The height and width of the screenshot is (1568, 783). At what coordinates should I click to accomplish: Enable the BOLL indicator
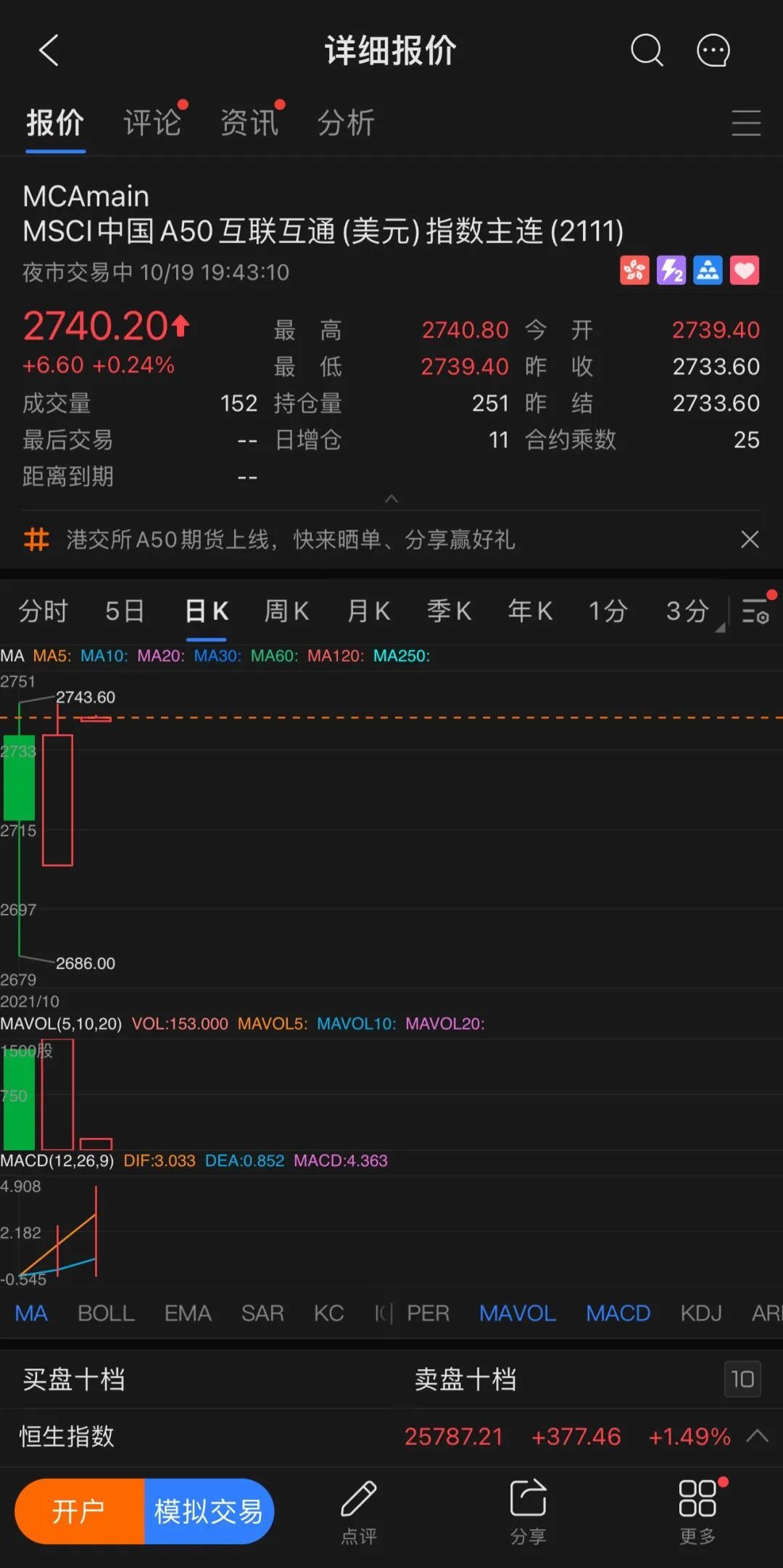106,1313
